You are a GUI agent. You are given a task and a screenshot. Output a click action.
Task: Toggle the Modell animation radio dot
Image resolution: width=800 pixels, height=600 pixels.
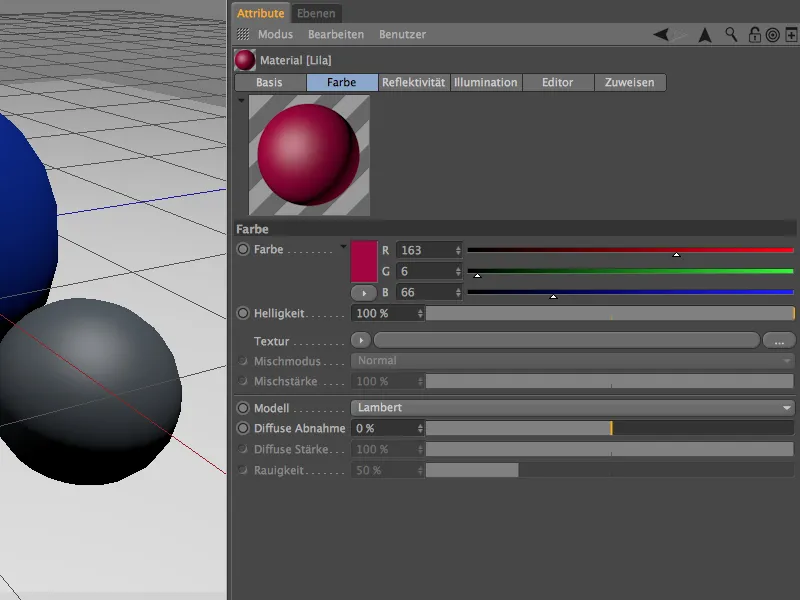click(x=243, y=408)
